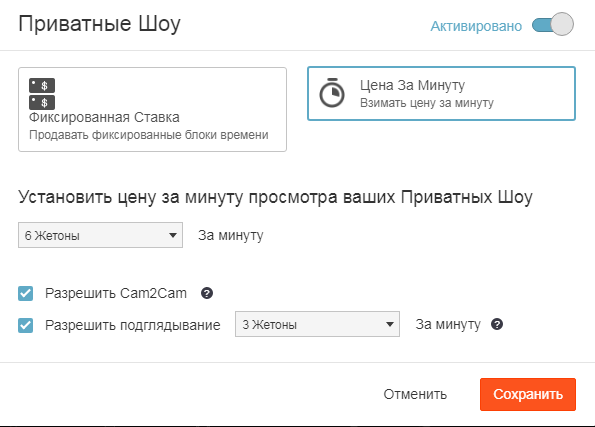This screenshot has height=427, width=595.
Task: Click the Продавать фиксированные блоки времени description
Action: [x=149, y=135]
